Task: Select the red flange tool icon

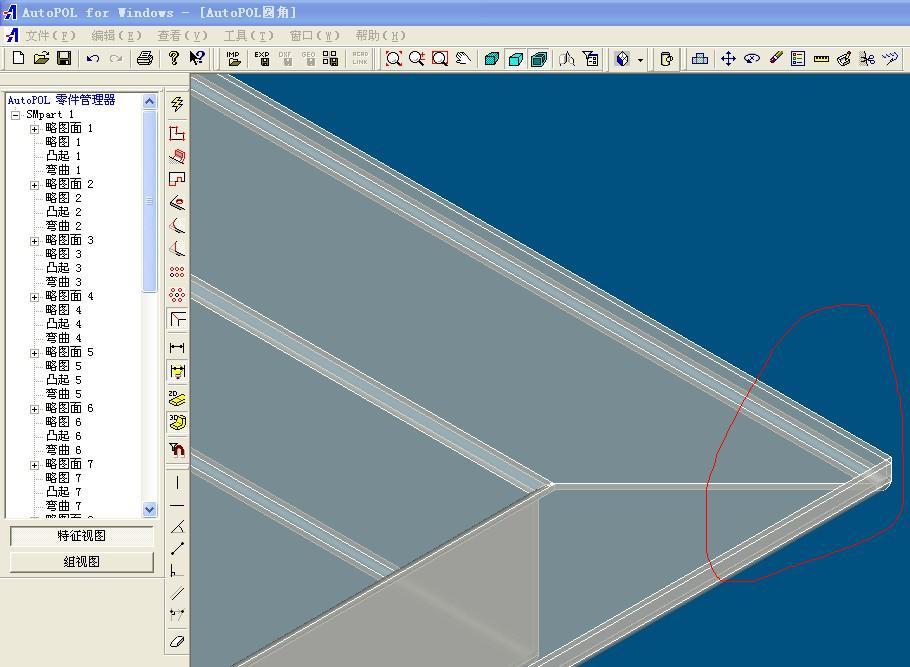Action: coord(177,156)
